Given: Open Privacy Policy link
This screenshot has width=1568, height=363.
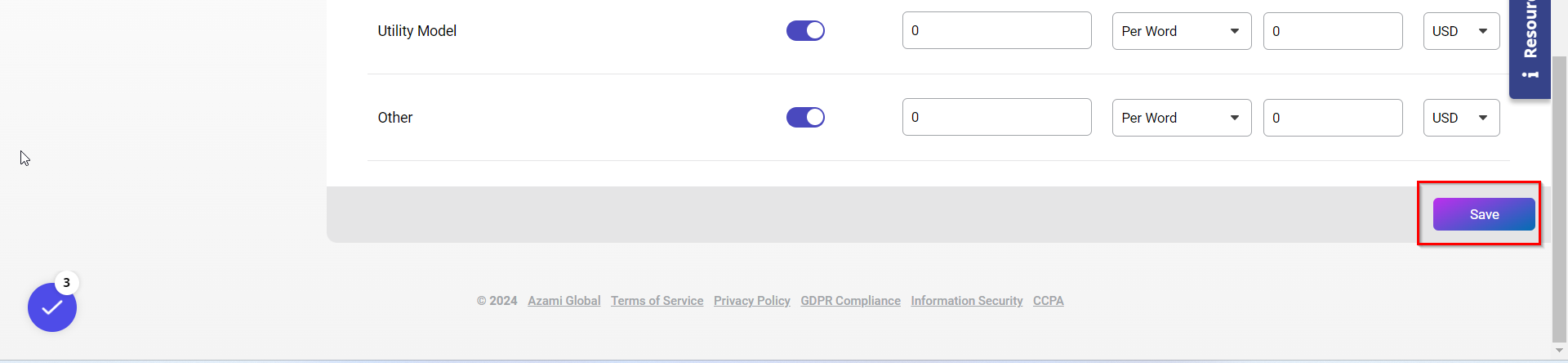Looking at the screenshot, I should [751, 301].
